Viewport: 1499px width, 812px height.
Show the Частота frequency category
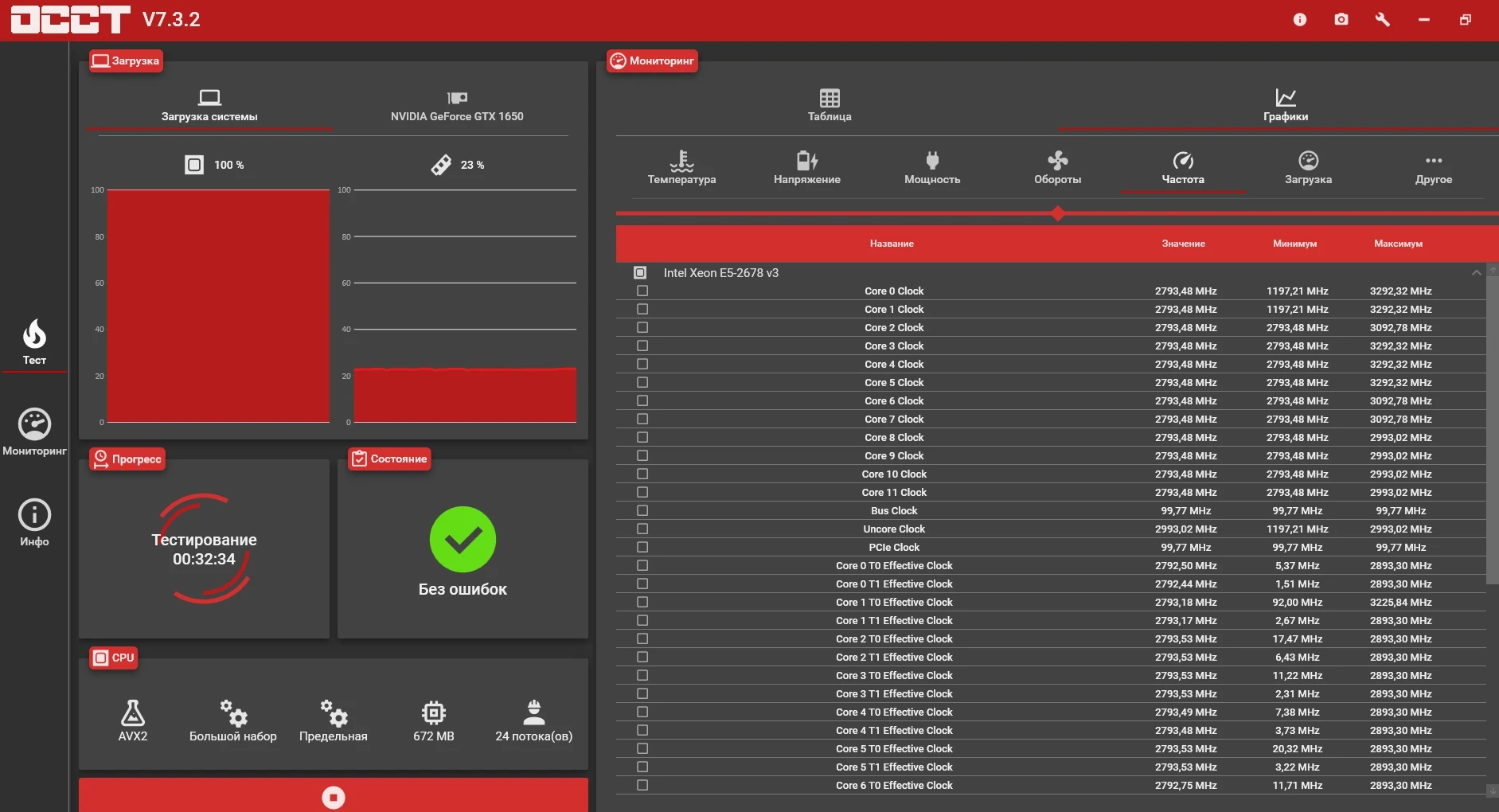[x=1183, y=168]
